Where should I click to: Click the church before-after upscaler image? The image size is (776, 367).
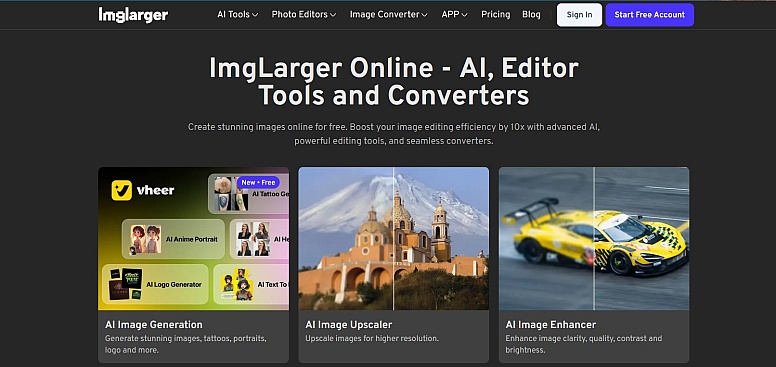(393, 238)
